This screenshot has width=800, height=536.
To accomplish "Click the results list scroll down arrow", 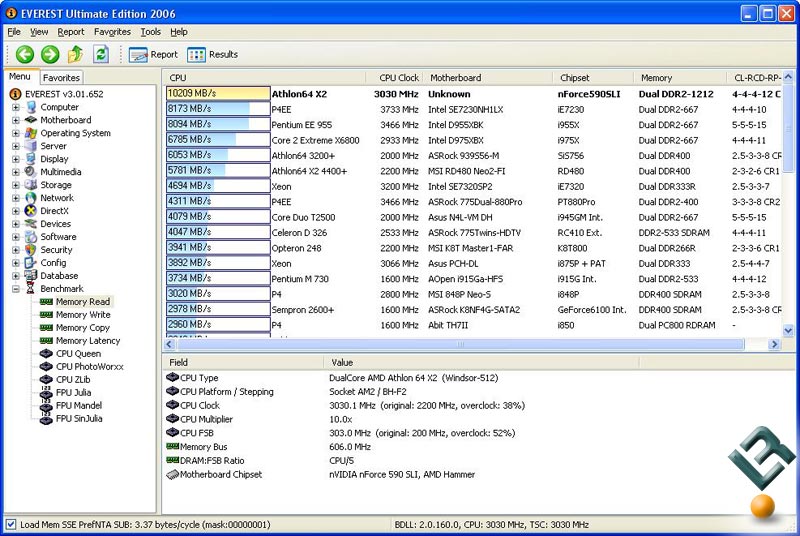I will [788, 330].
